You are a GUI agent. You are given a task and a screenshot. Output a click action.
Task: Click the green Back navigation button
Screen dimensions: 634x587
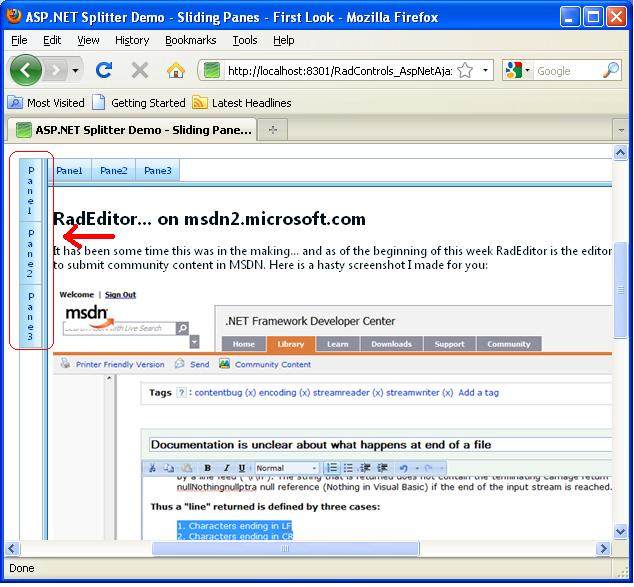pyautogui.click(x=26, y=70)
